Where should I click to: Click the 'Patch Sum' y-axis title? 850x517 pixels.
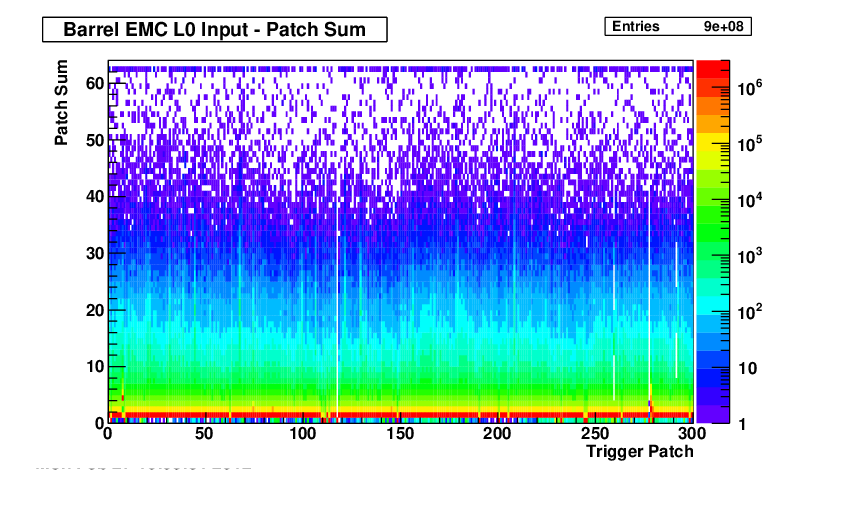coord(61,102)
